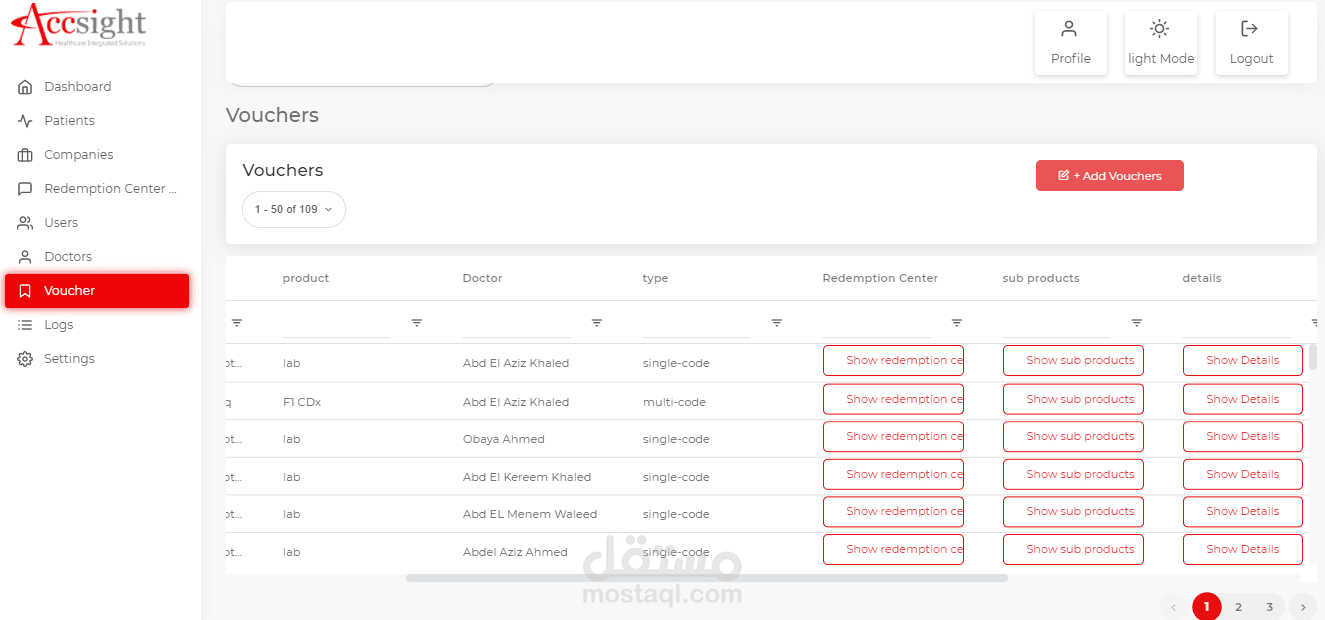Open Profile via the person icon
This screenshot has height=620, width=1325.
click(x=1070, y=29)
